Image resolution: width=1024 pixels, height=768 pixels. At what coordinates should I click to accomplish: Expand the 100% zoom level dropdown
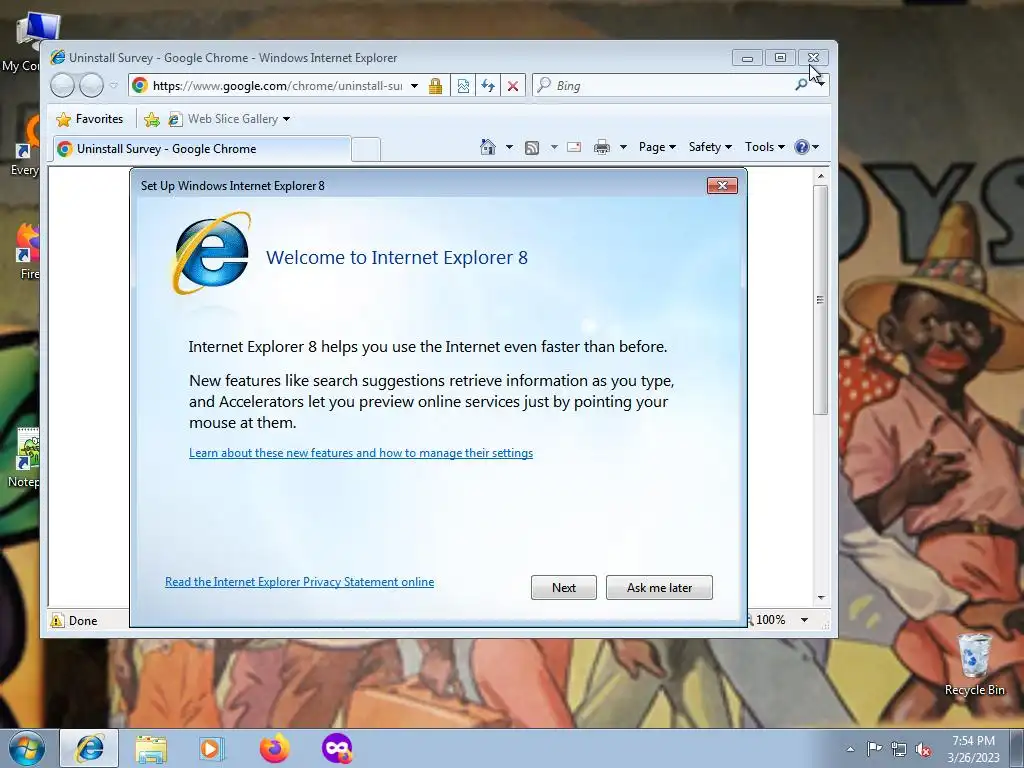(805, 620)
